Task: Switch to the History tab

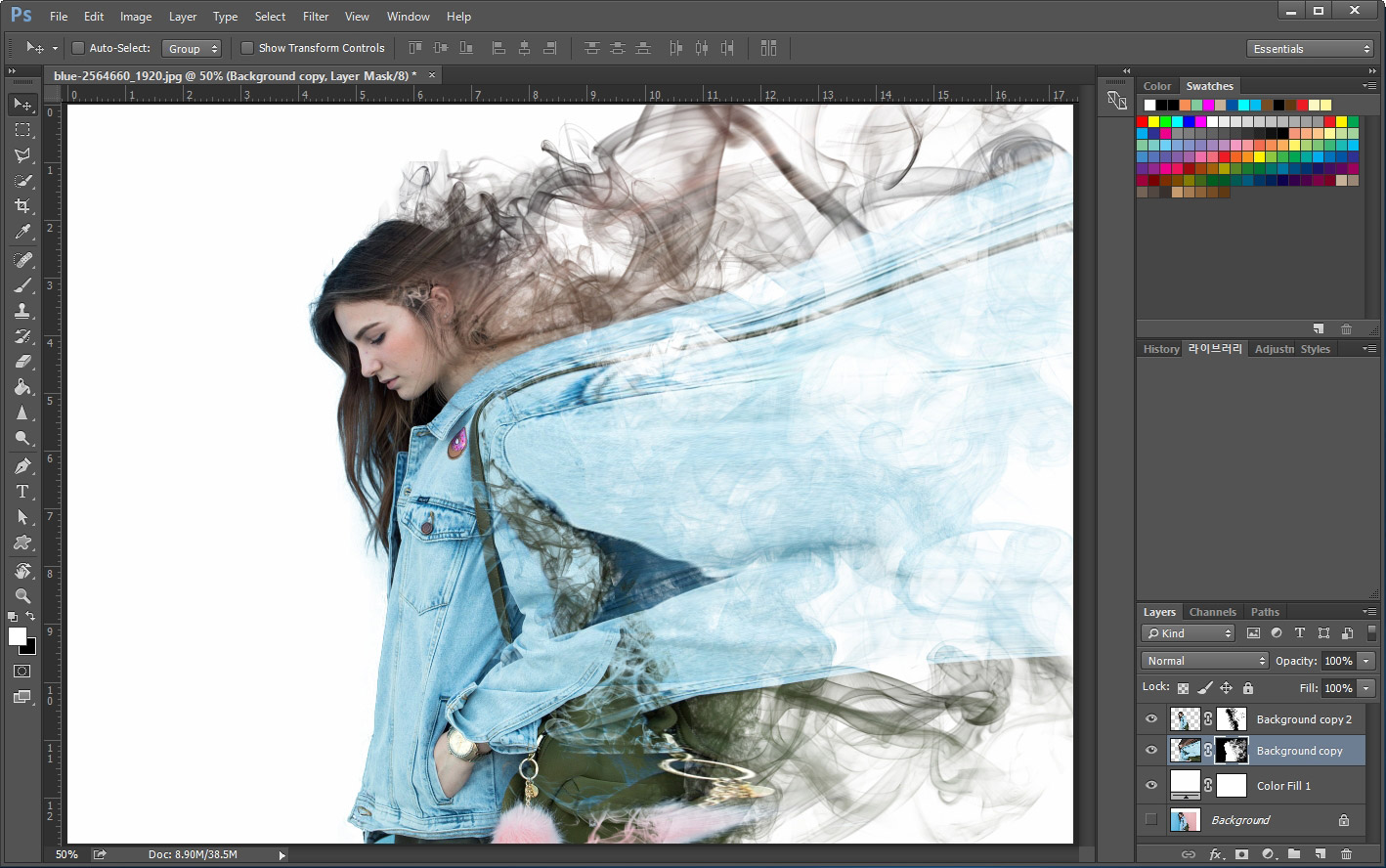Action: pos(1161,349)
